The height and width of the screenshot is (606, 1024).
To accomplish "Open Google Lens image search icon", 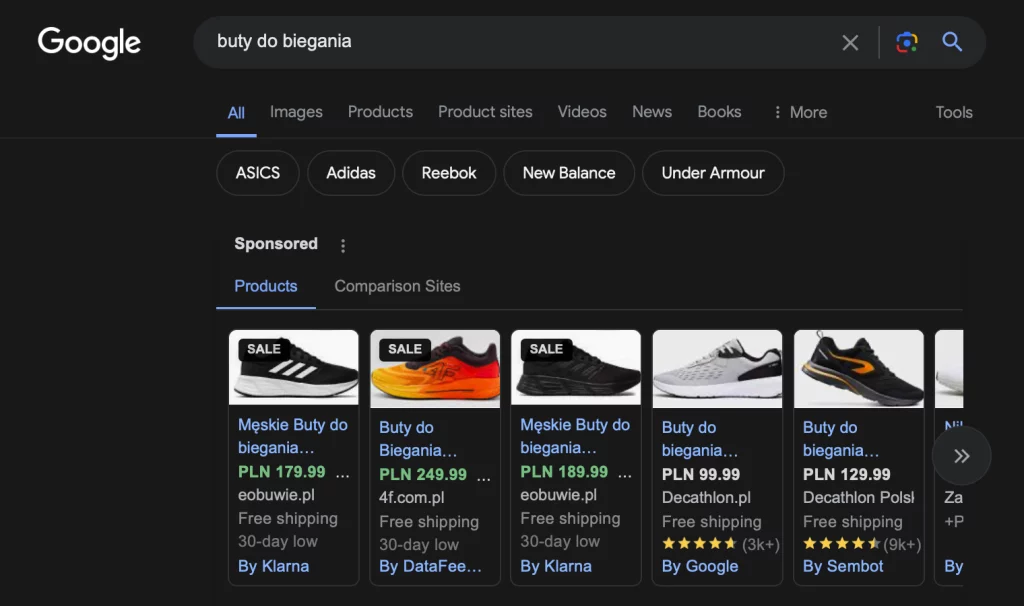I will click(906, 42).
